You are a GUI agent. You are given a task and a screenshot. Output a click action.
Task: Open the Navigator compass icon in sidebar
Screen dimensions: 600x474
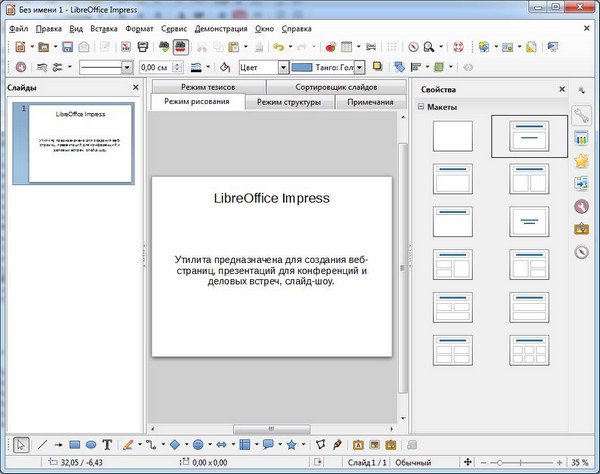coord(581,251)
